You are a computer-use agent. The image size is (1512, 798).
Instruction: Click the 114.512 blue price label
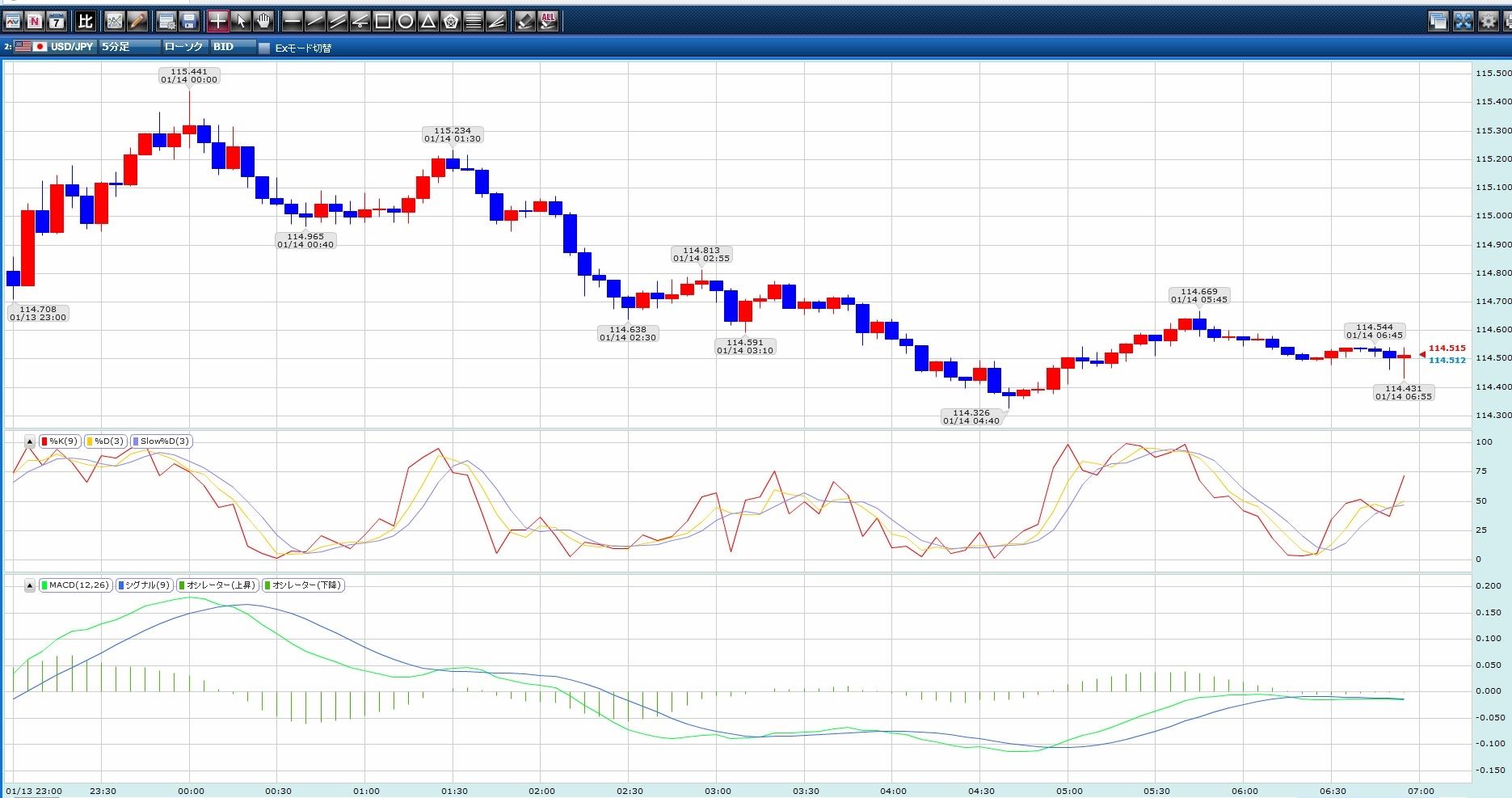tap(1447, 361)
